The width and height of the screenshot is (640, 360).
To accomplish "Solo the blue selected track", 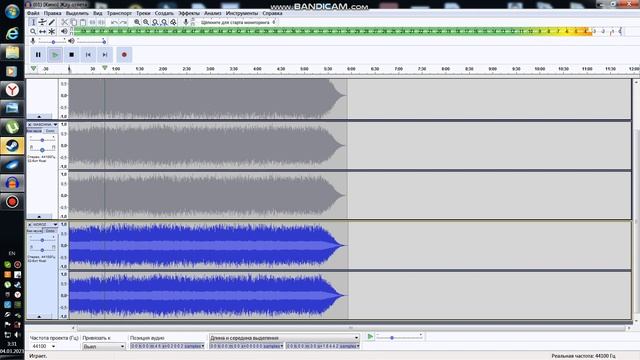I will coord(50,231).
